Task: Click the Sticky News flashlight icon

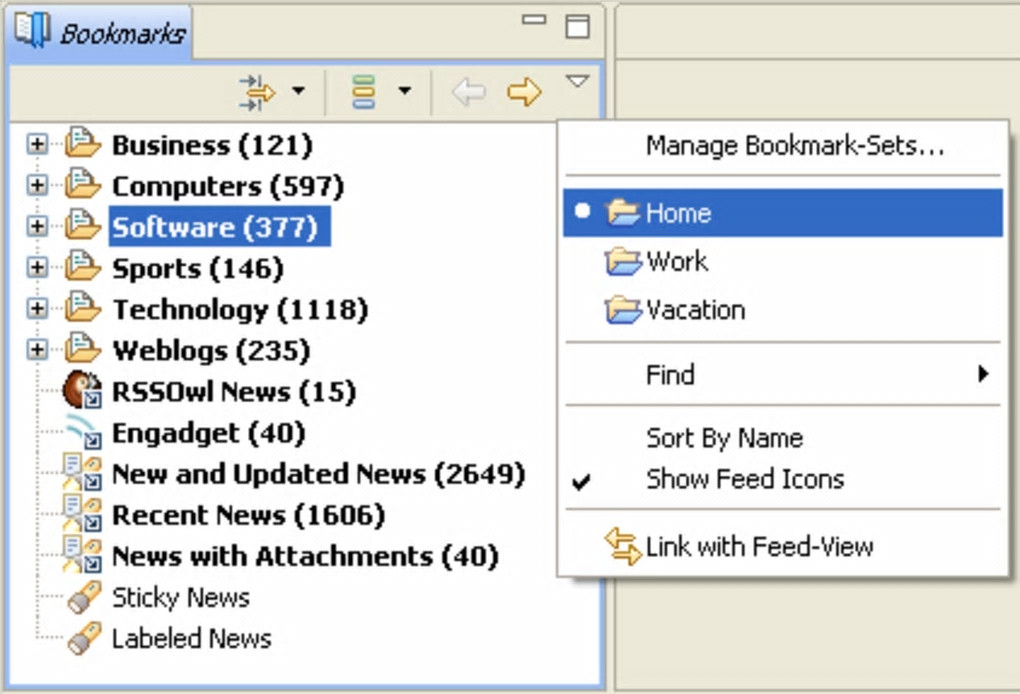Action: pos(84,597)
